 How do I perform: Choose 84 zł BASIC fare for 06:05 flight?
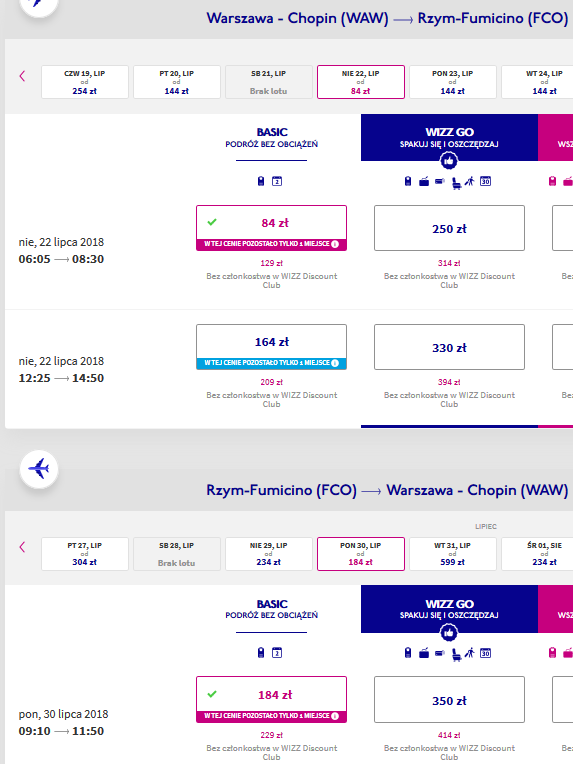tap(271, 228)
